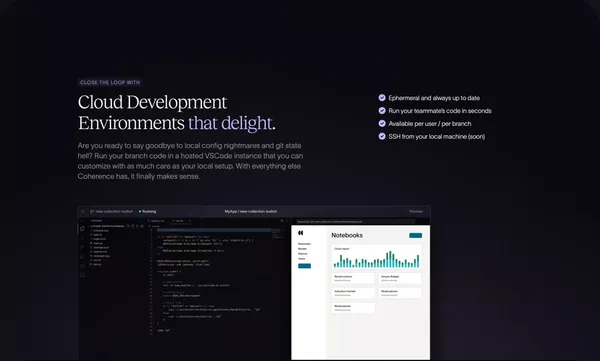The width and height of the screenshot is (600, 361).
Task: Click the new-collection-button branch name
Action: pos(114,211)
